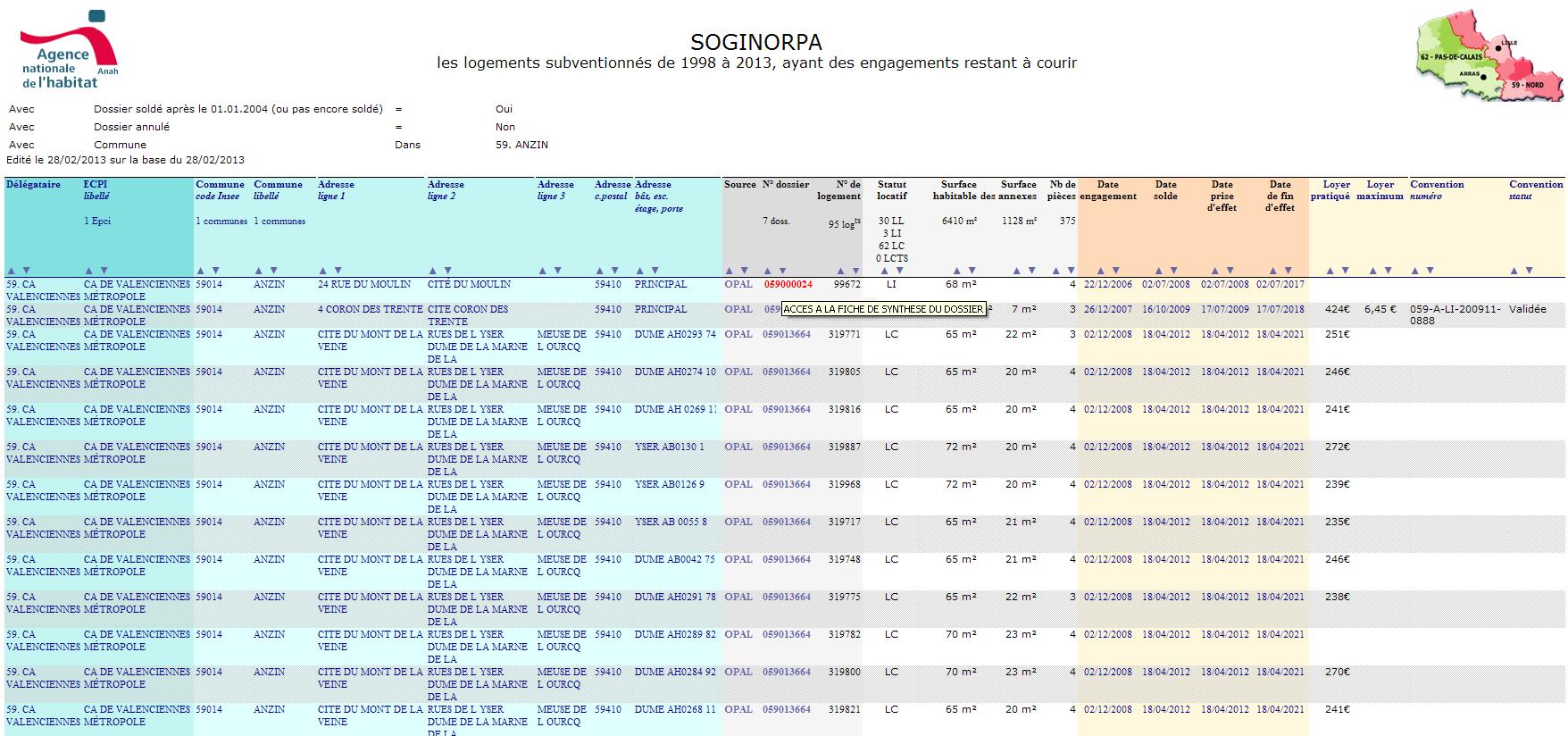Sort Adresse c.postal column descending
The height and width of the screenshot is (736, 1568).
[615, 271]
